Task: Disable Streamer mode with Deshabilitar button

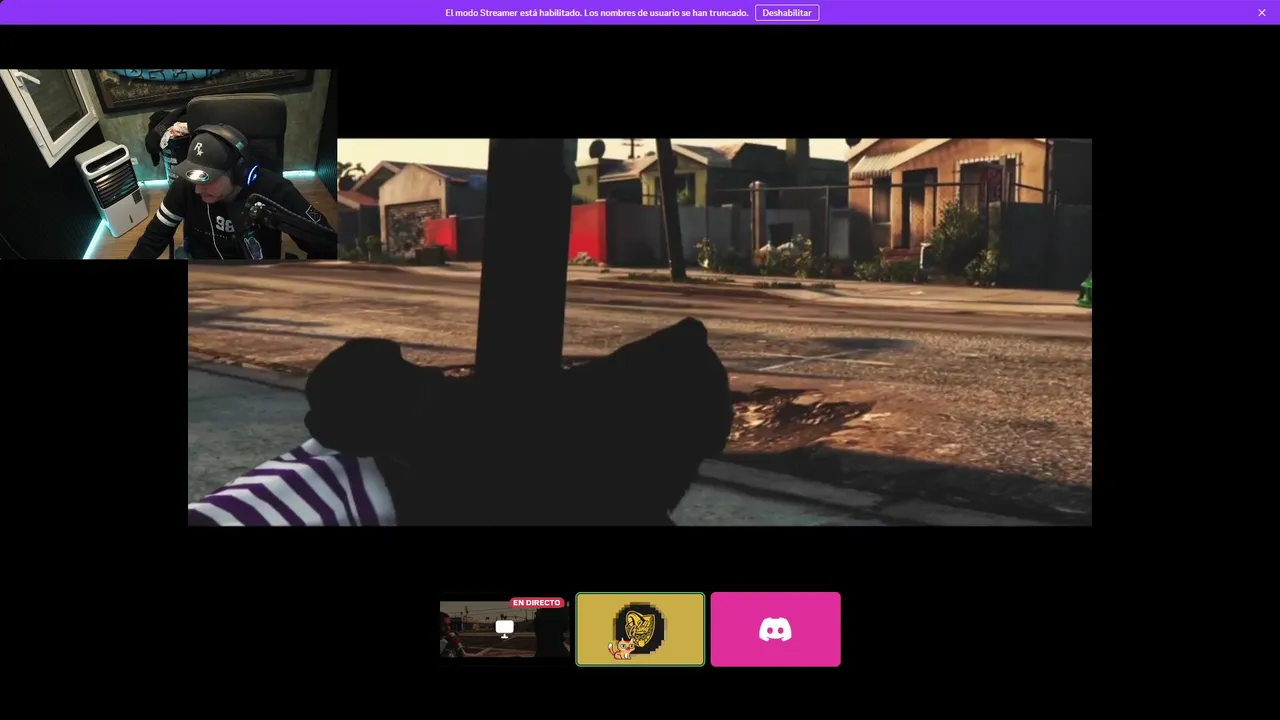Action: tap(787, 13)
